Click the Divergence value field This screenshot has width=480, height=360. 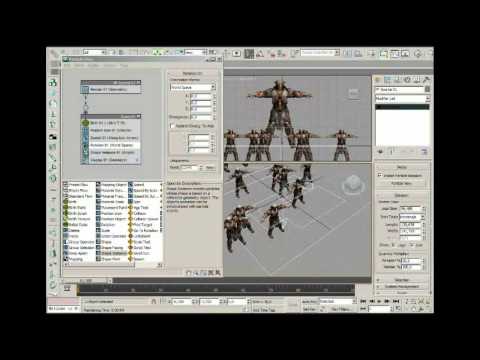coord(201,117)
